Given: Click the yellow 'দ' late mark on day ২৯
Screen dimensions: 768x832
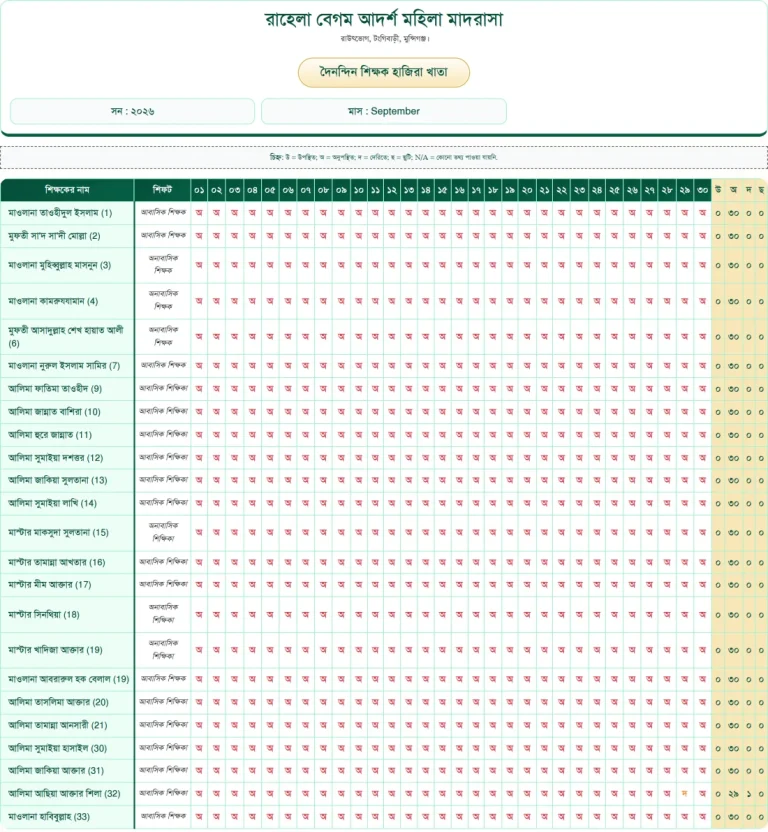Looking at the screenshot, I should point(685,793).
